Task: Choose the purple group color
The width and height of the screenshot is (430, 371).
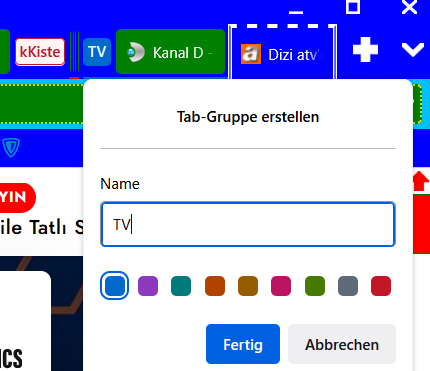Action: click(148, 286)
